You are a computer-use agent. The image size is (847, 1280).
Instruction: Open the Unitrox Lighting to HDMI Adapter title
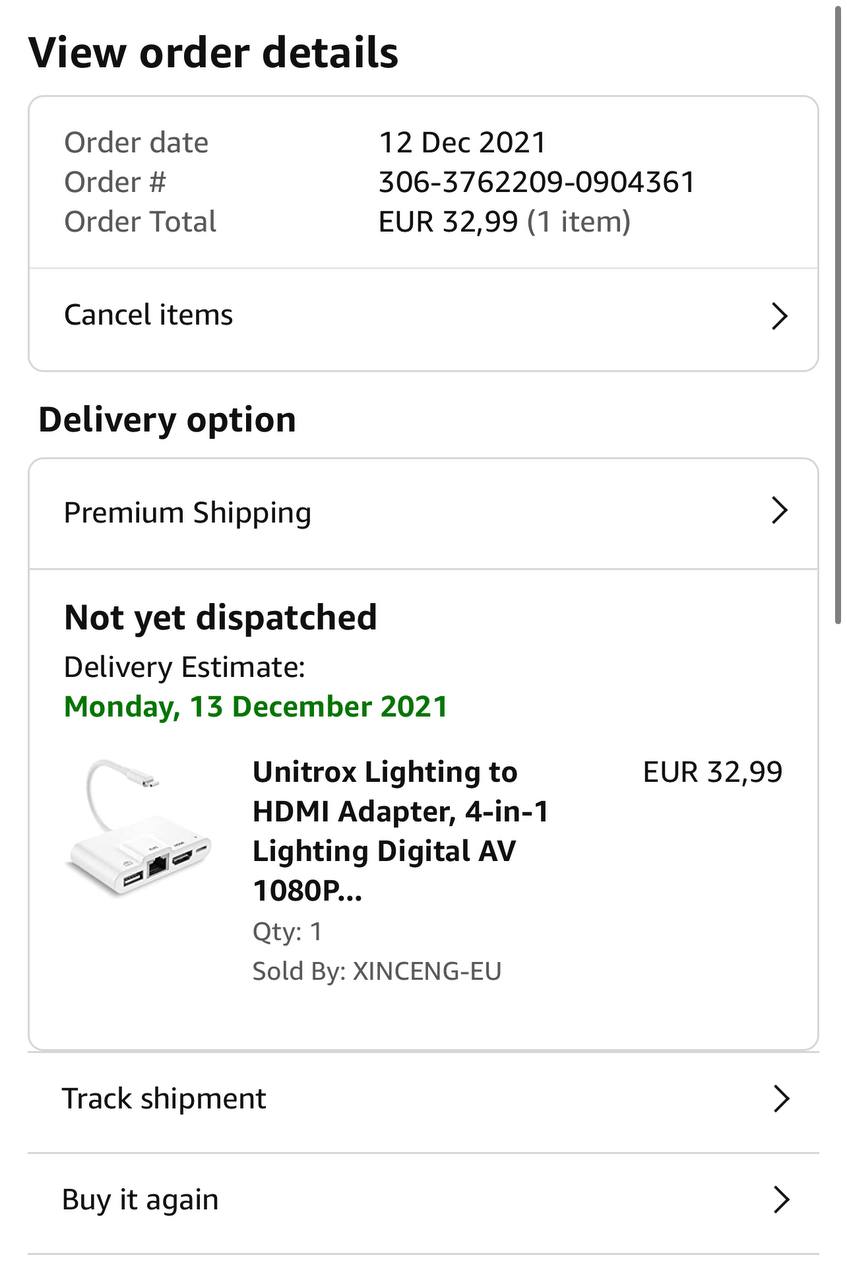click(x=400, y=831)
